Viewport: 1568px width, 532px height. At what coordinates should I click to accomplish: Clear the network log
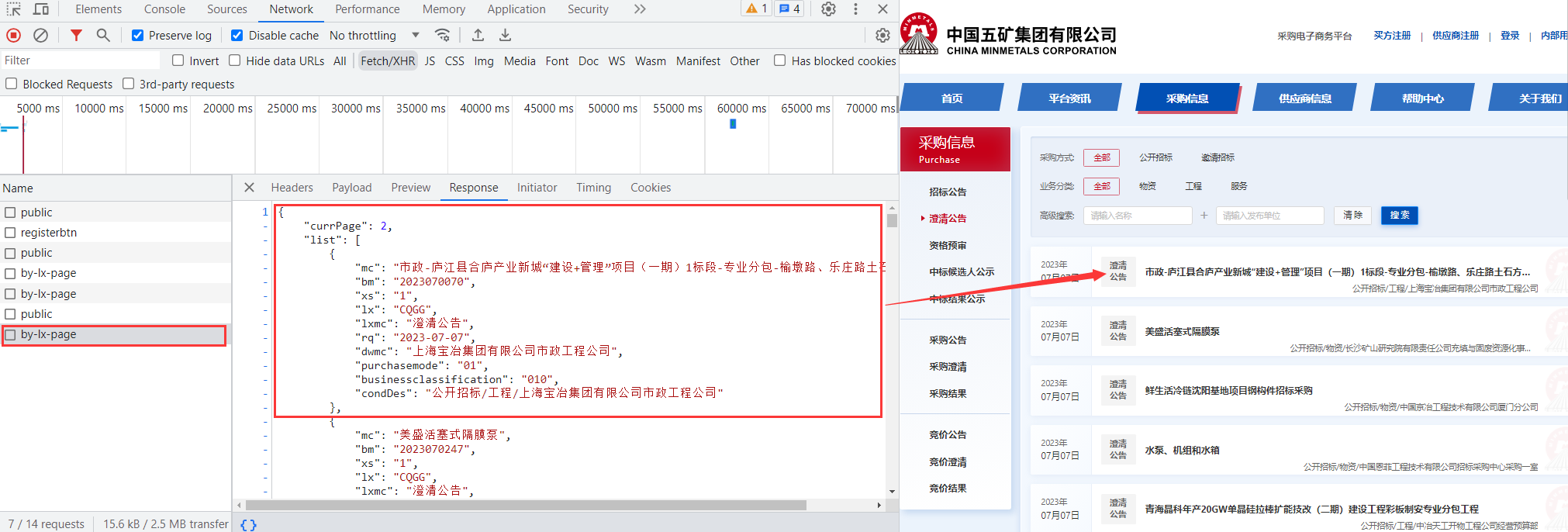pyautogui.click(x=40, y=35)
